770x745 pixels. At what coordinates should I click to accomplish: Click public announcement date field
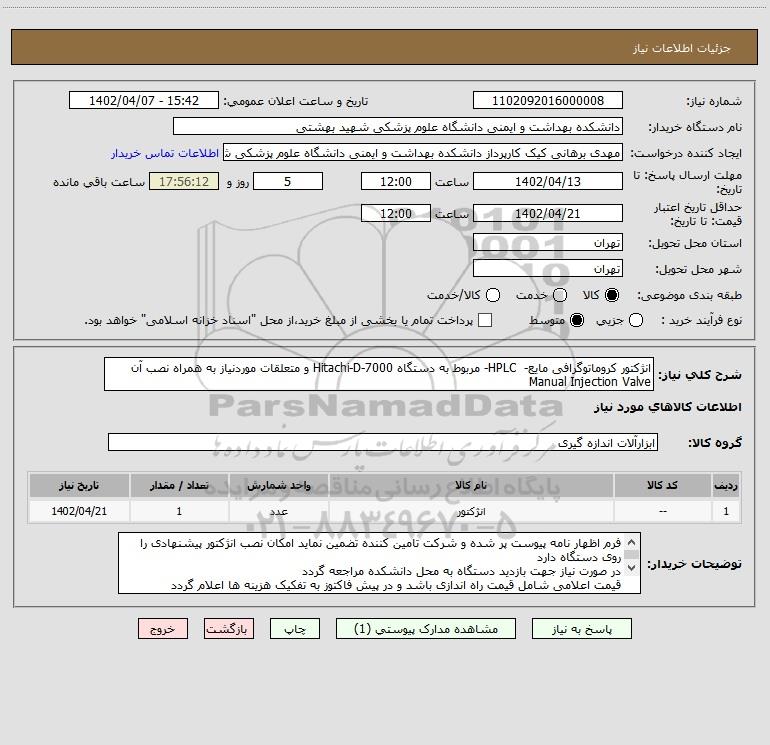coord(144,101)
